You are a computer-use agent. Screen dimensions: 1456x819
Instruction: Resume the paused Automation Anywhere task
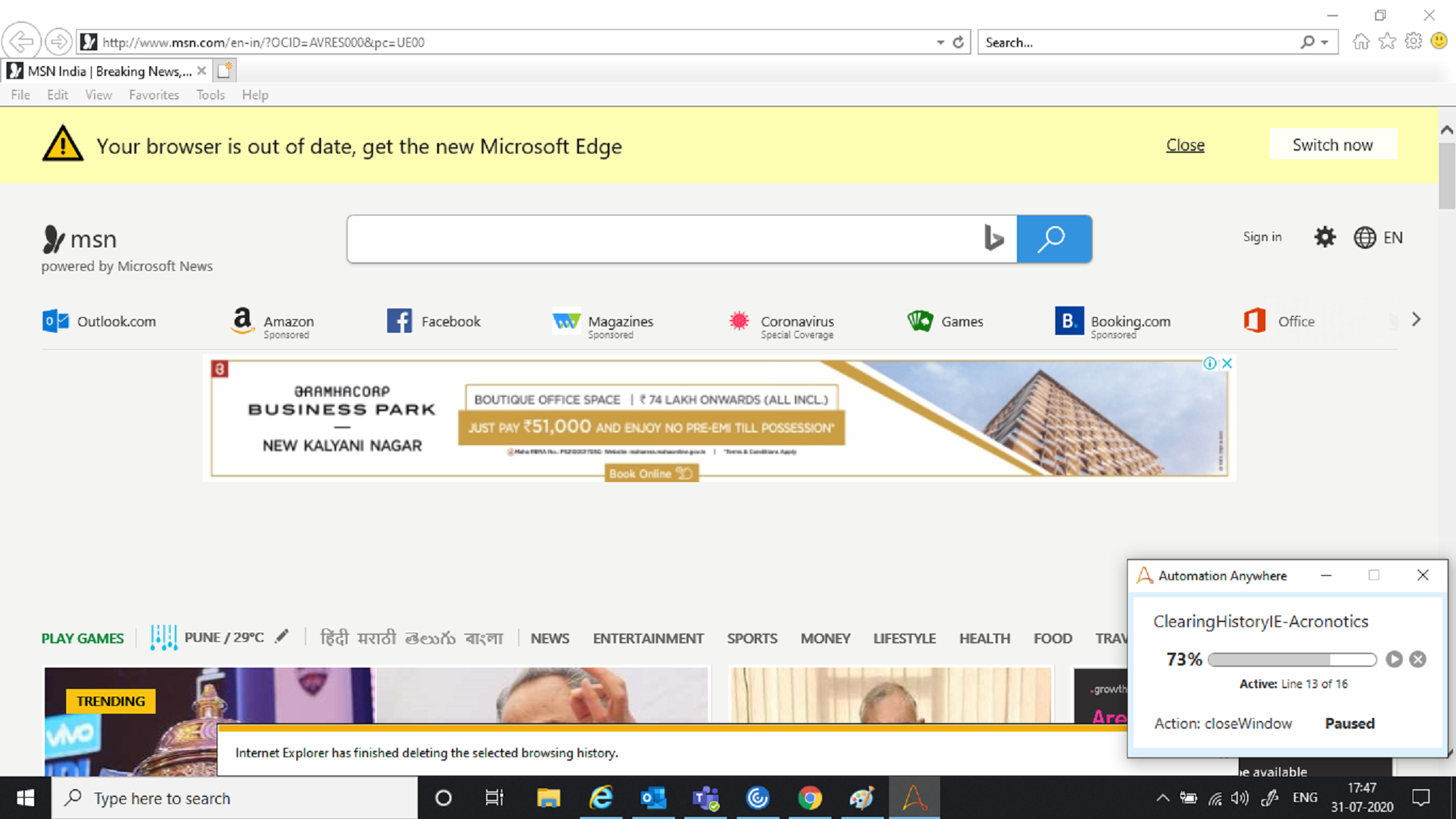click(1393, 659)
